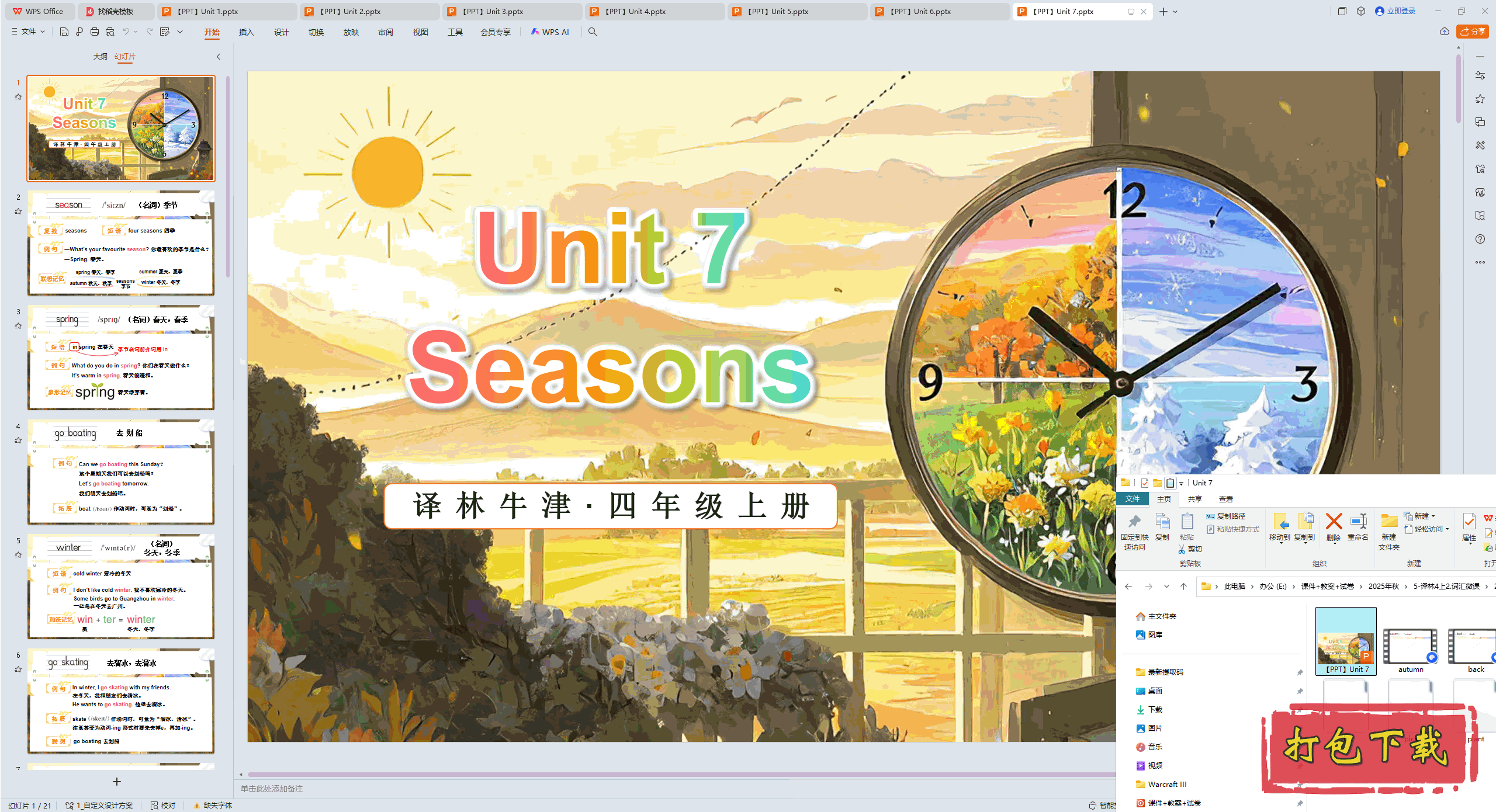Open the 文件 menu dropdown arrow
The width and height of the screenshot is (1496, 812).
pyautogui.click(x=42, y=32)
